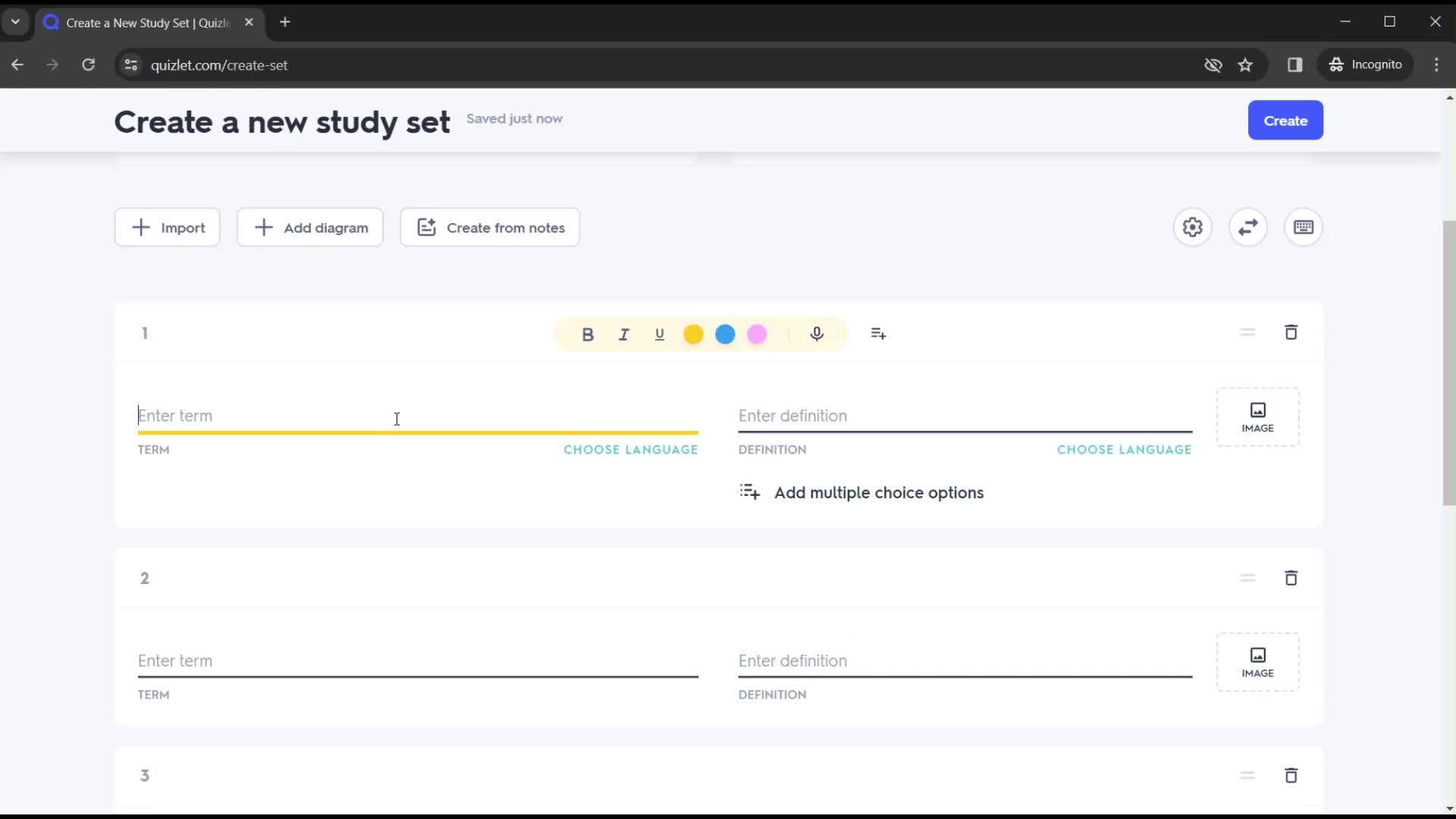Choose language for term field

(631, 449)
